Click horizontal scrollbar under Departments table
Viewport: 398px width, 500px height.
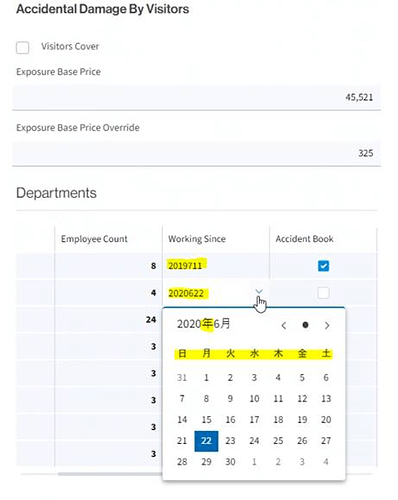coord(110,474)
